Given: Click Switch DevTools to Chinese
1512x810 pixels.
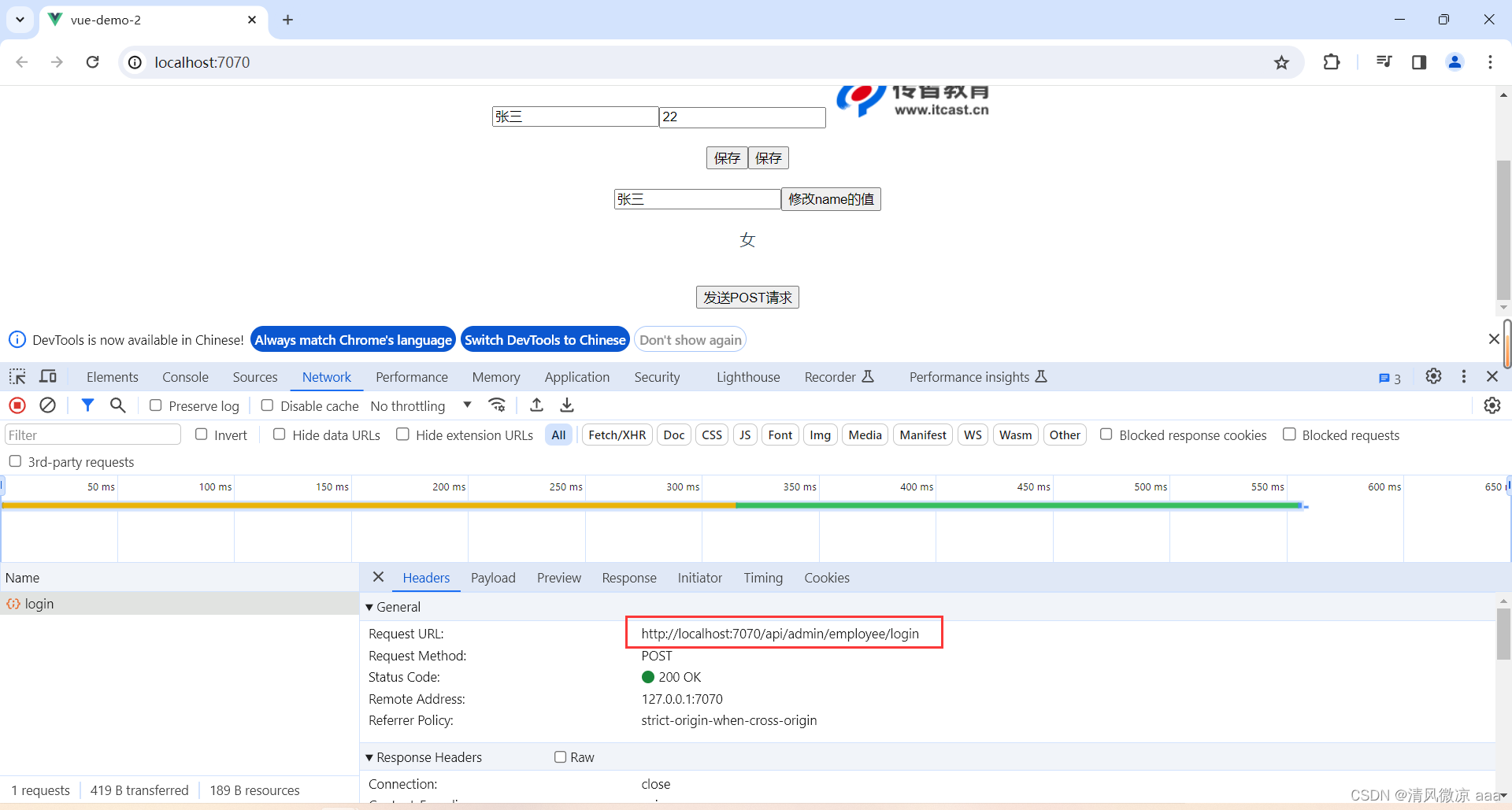Looking at the screenshot, I should pos(545,340).
